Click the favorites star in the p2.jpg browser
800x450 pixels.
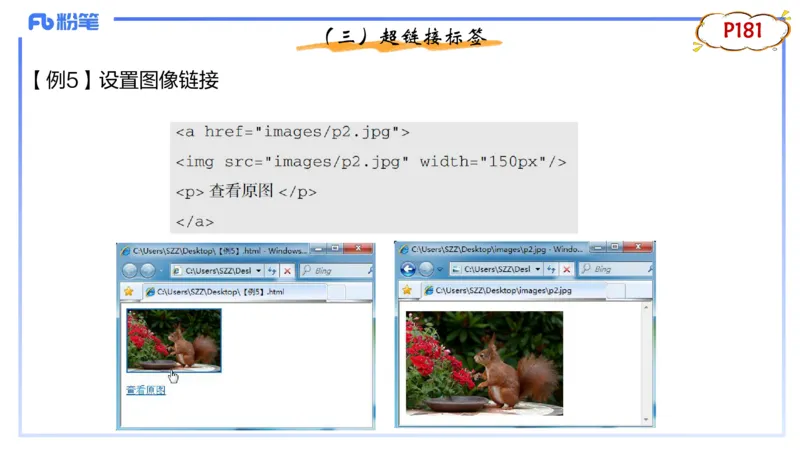[407, 290]
